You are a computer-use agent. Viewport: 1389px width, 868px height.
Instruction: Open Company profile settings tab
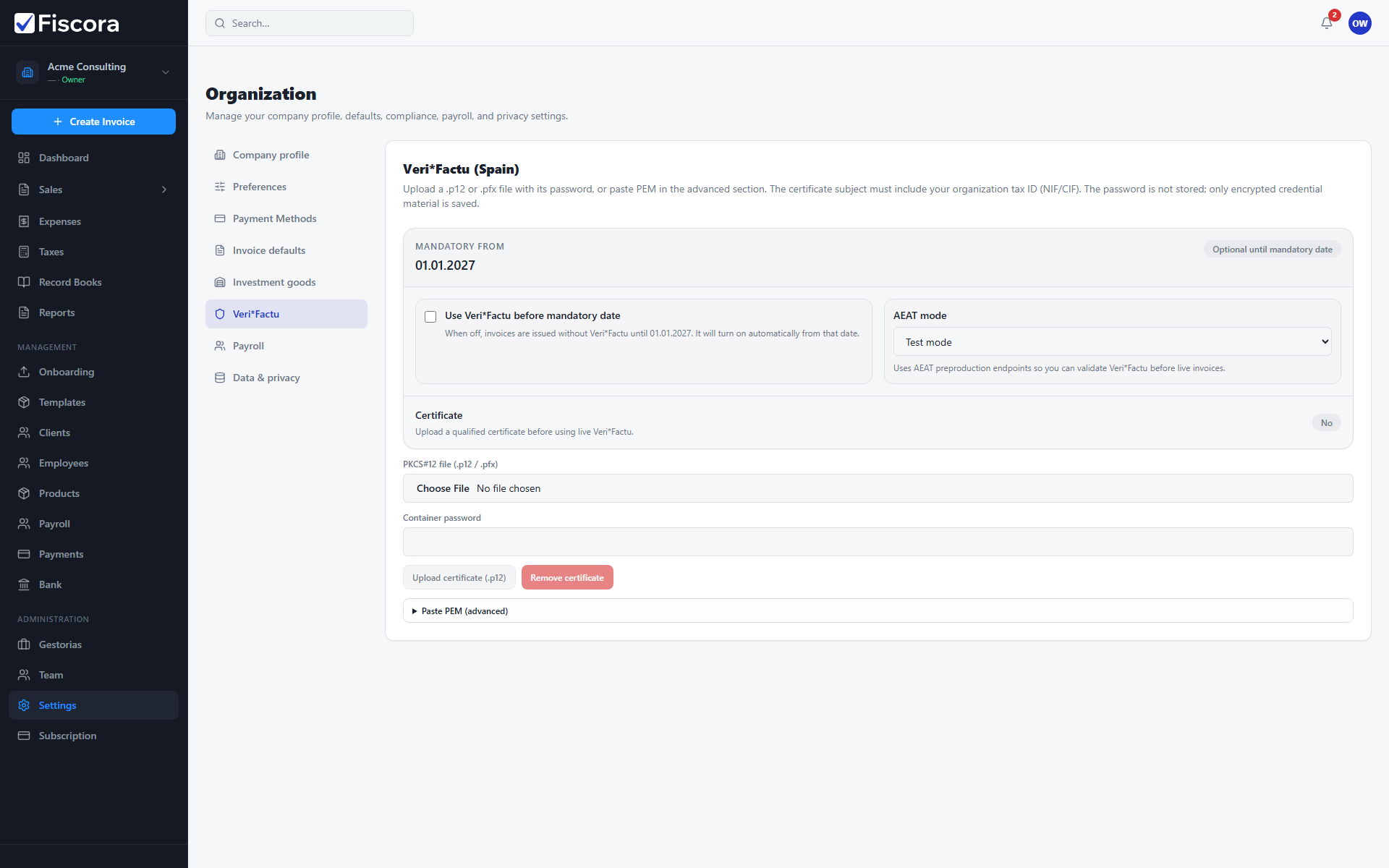(286, 155)
